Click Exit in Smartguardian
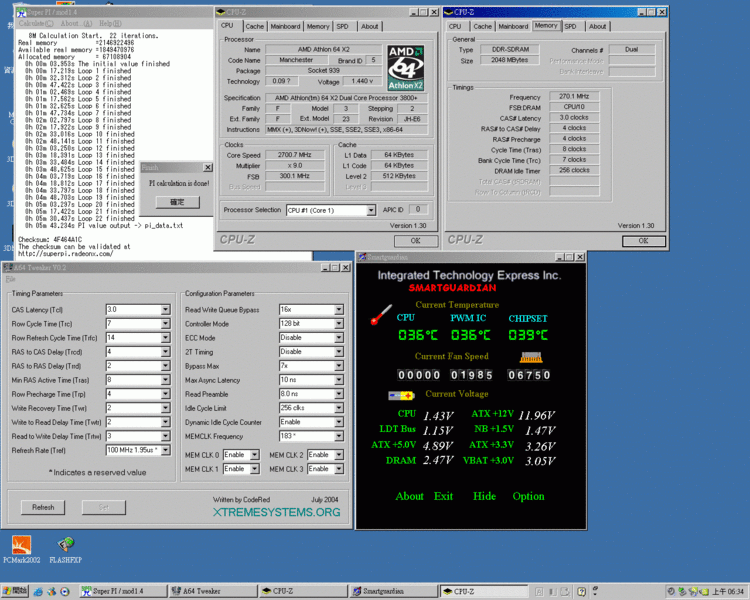Screen dimensions: 750x600 point(443,496)
